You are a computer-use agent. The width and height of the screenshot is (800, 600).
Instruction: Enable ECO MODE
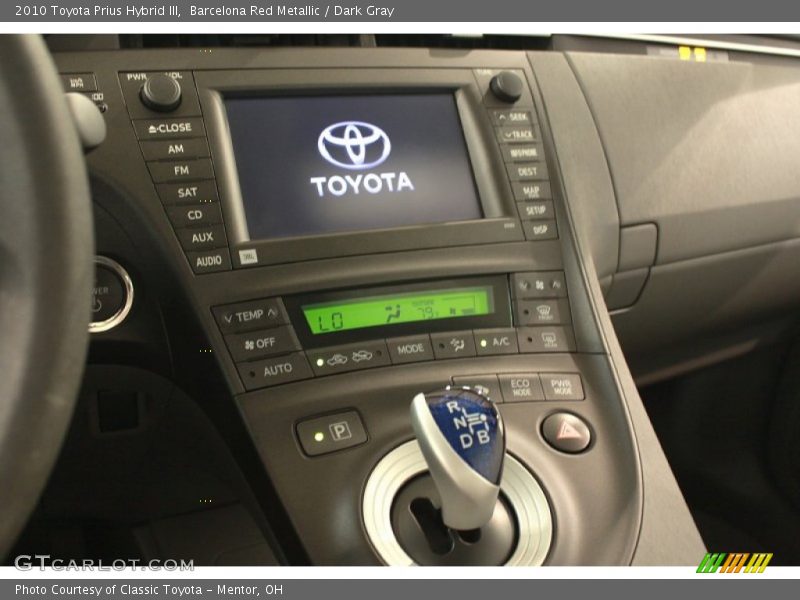coord(520,388)
